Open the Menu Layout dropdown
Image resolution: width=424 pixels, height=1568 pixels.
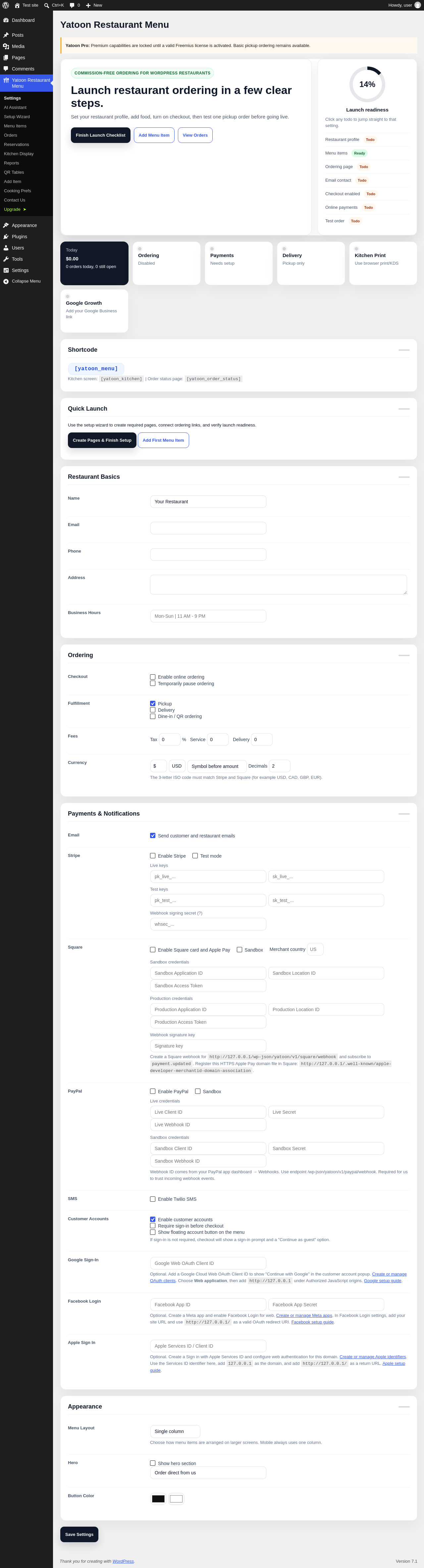175,1431
